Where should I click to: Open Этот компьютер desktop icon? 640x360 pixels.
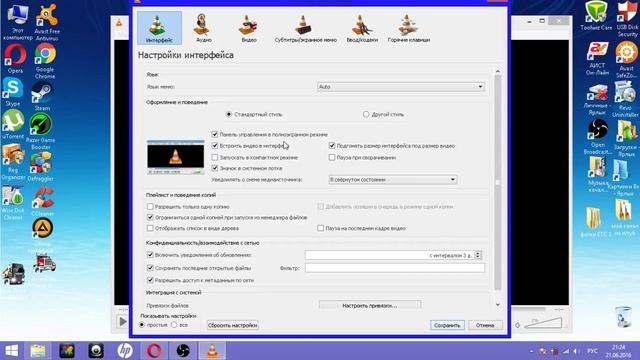(17, 21)
